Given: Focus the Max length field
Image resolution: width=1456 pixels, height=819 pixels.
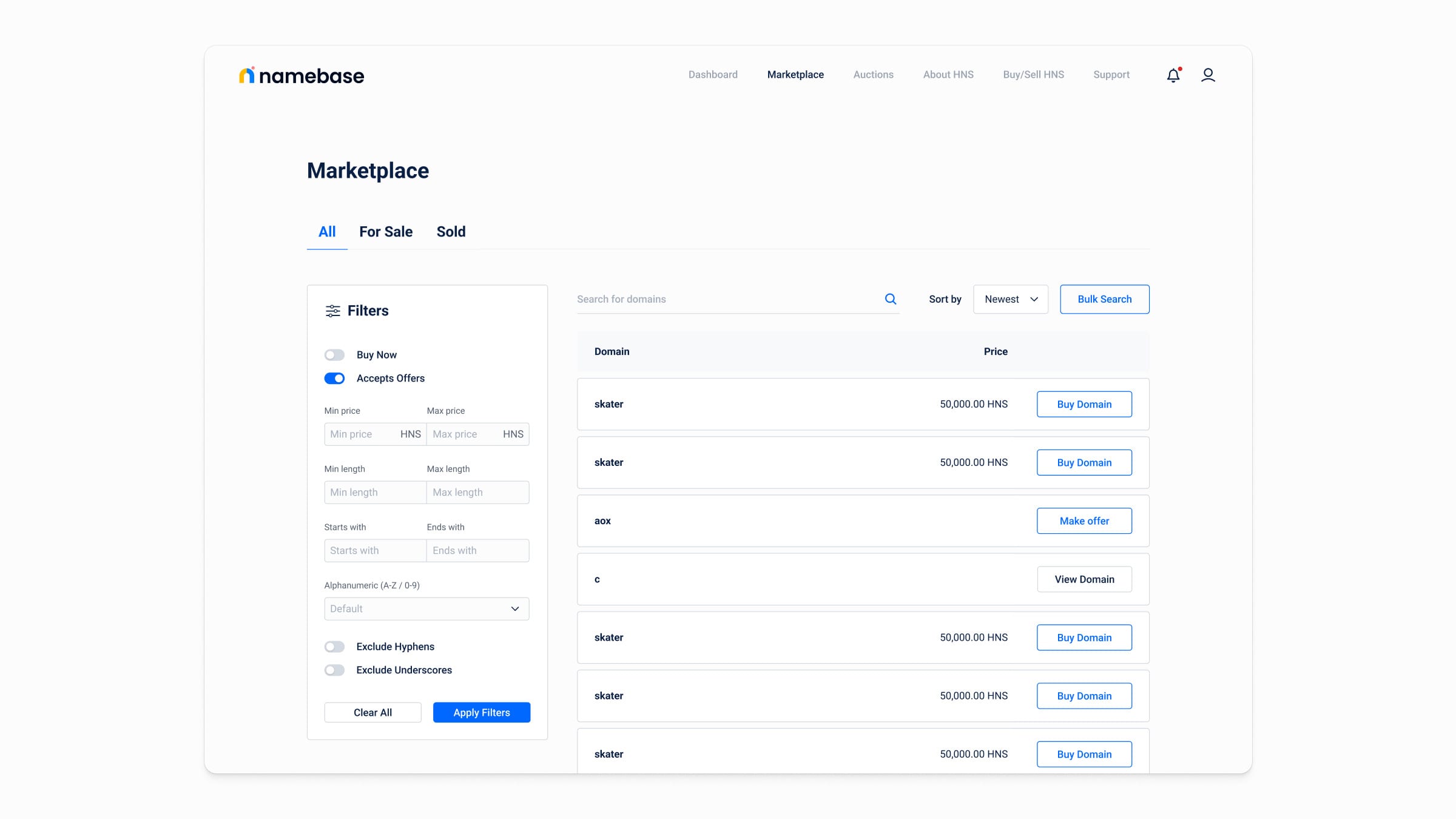Looking at the screenshot, I should coord(478,493).
